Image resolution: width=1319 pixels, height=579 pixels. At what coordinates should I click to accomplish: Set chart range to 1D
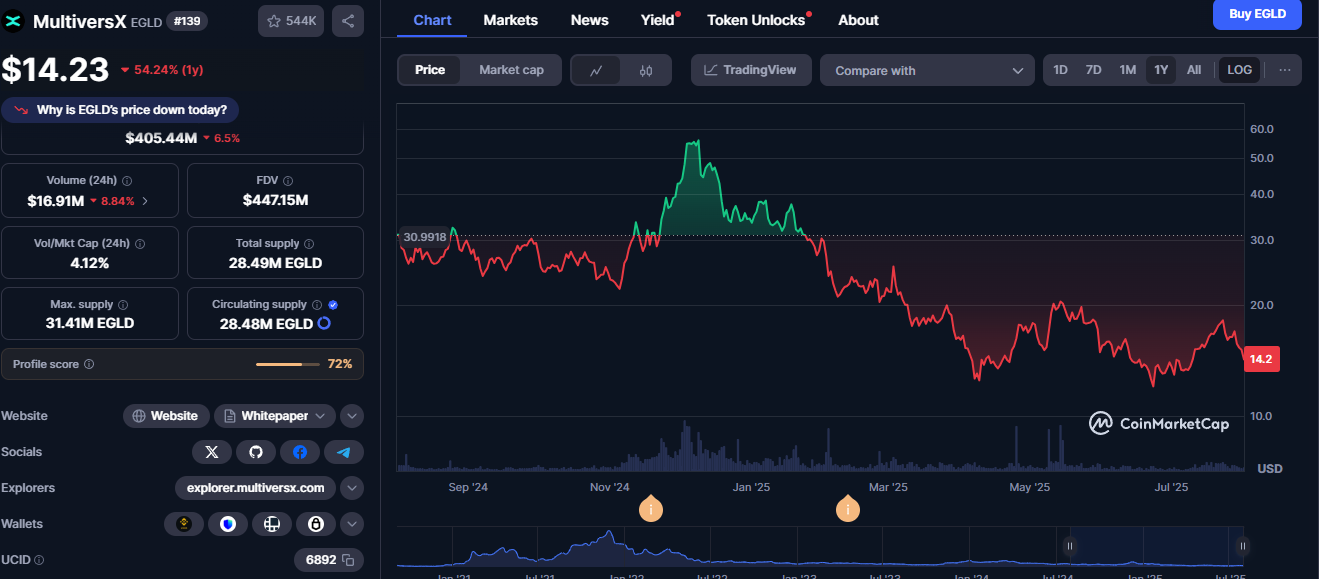click(x=1060, y=70)
